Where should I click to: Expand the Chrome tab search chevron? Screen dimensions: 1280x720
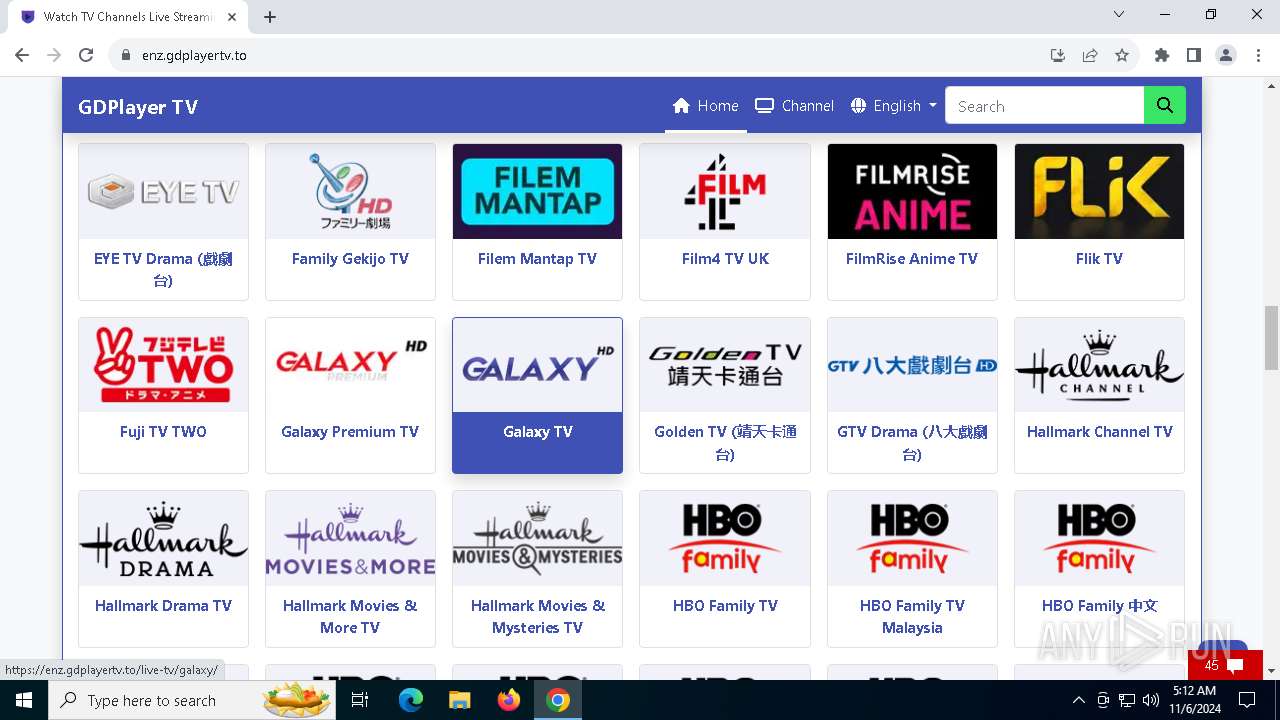1118,14
